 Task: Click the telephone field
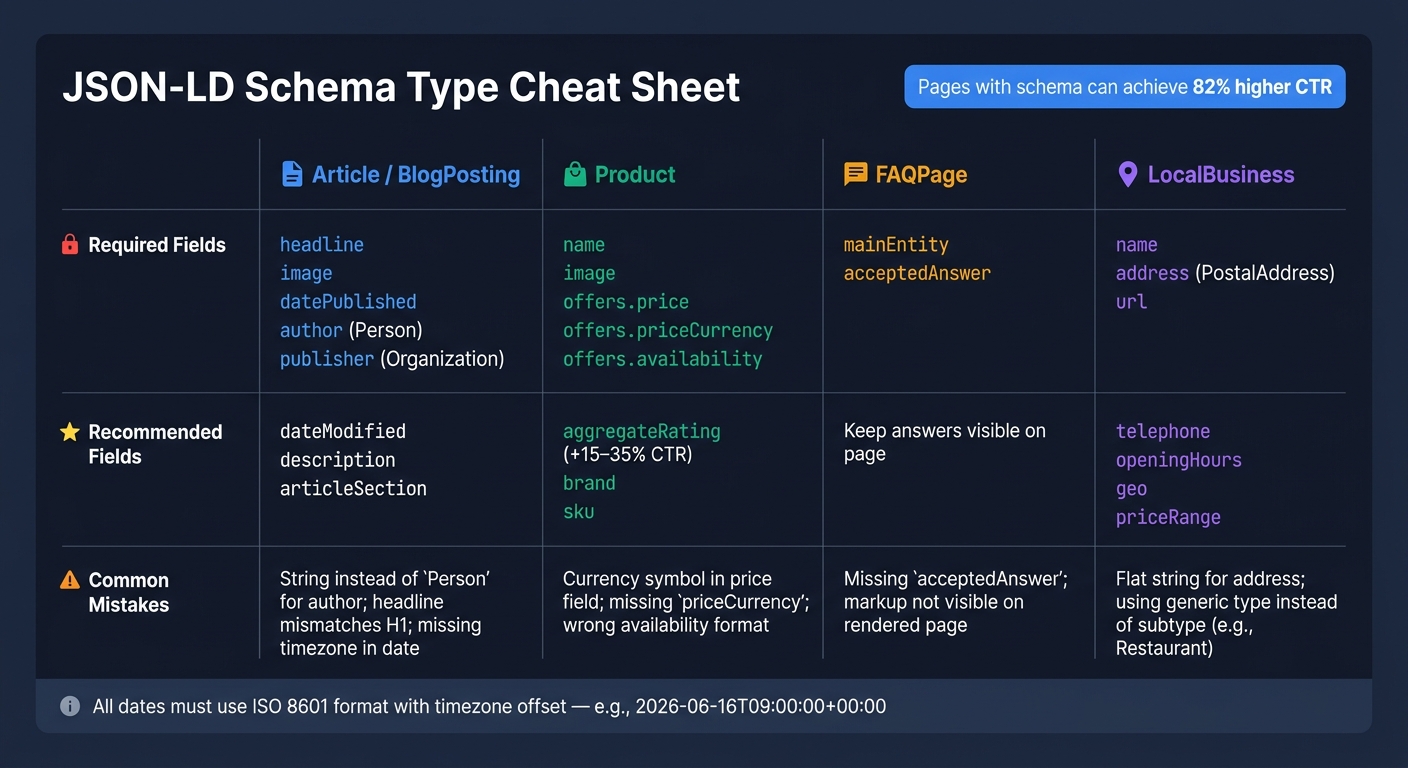pos(1163,432)
